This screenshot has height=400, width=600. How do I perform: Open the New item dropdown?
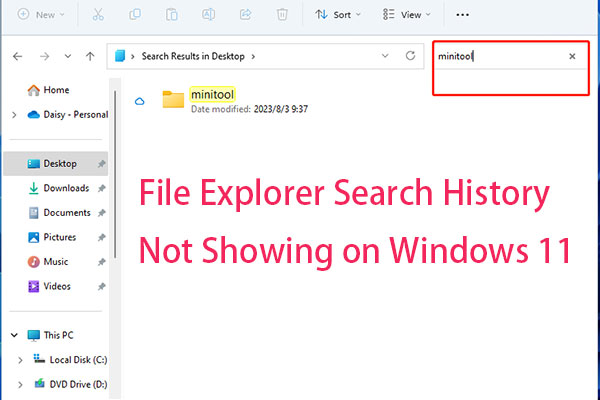(x=41, y=15)
